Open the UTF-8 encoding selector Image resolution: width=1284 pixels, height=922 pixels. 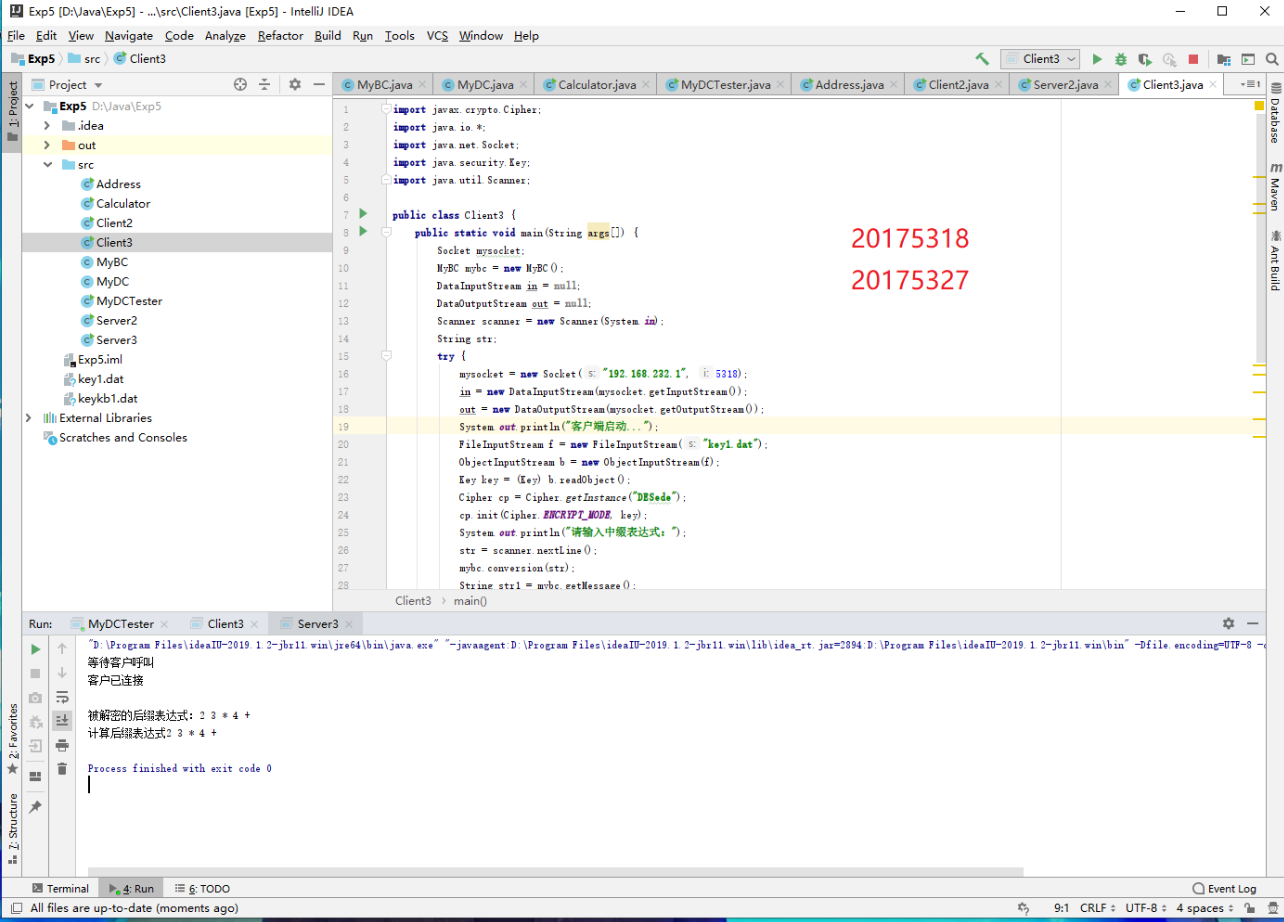[1146, 908]
